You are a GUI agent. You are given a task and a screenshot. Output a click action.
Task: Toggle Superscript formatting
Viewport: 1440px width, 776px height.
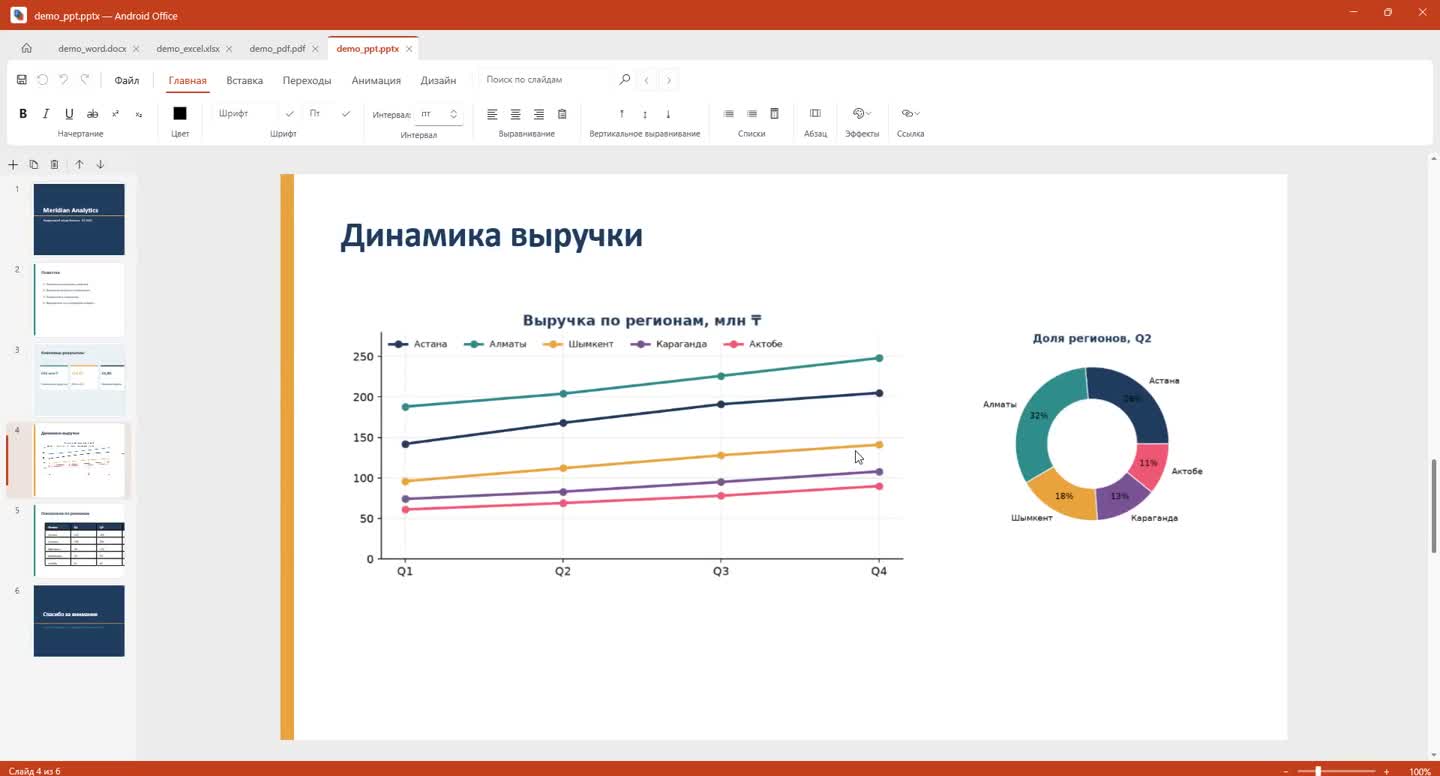pyautogui.click(x=116, y=114)
